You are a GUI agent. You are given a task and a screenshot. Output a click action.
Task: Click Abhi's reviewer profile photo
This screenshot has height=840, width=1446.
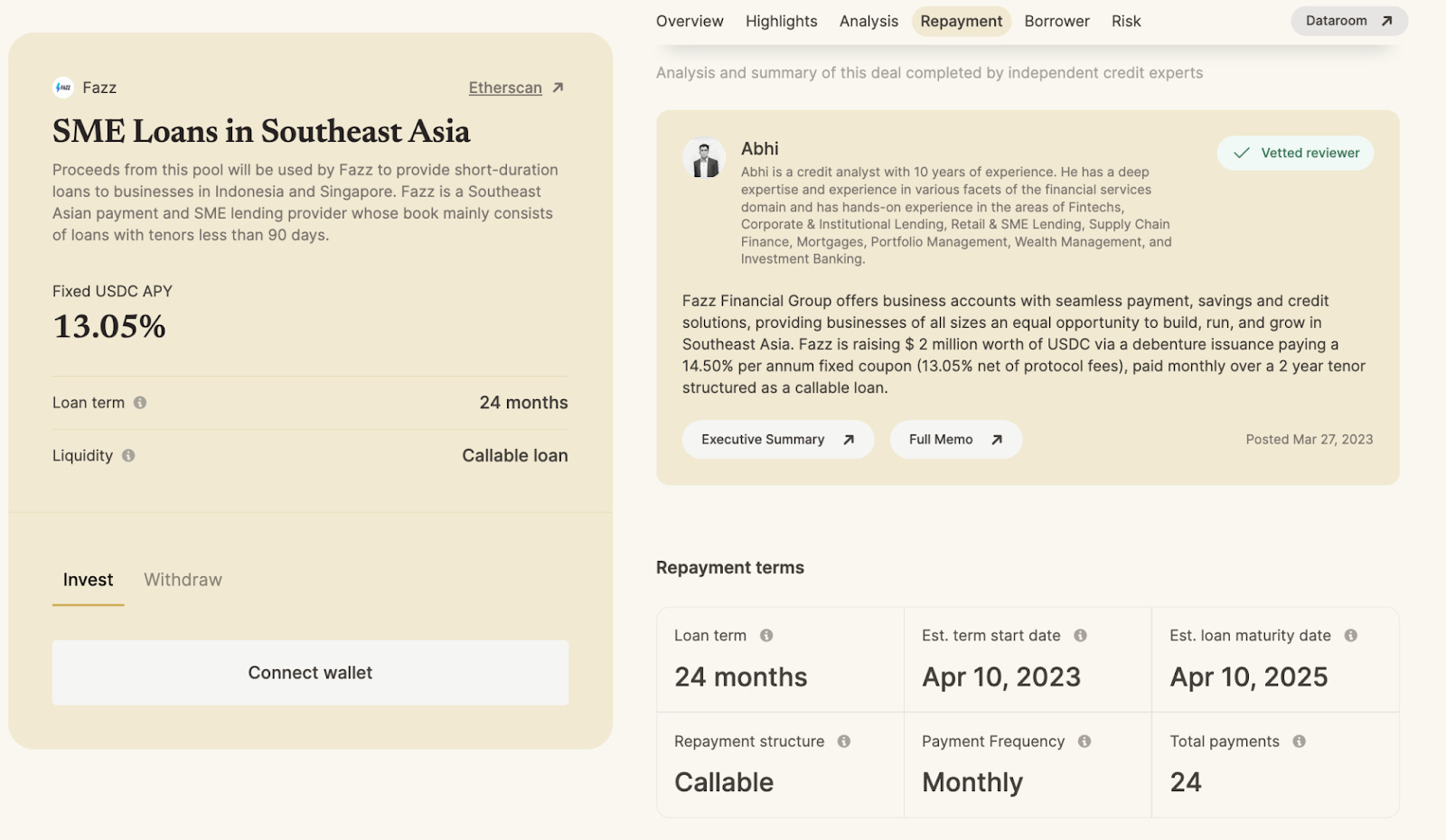[704, 158]
